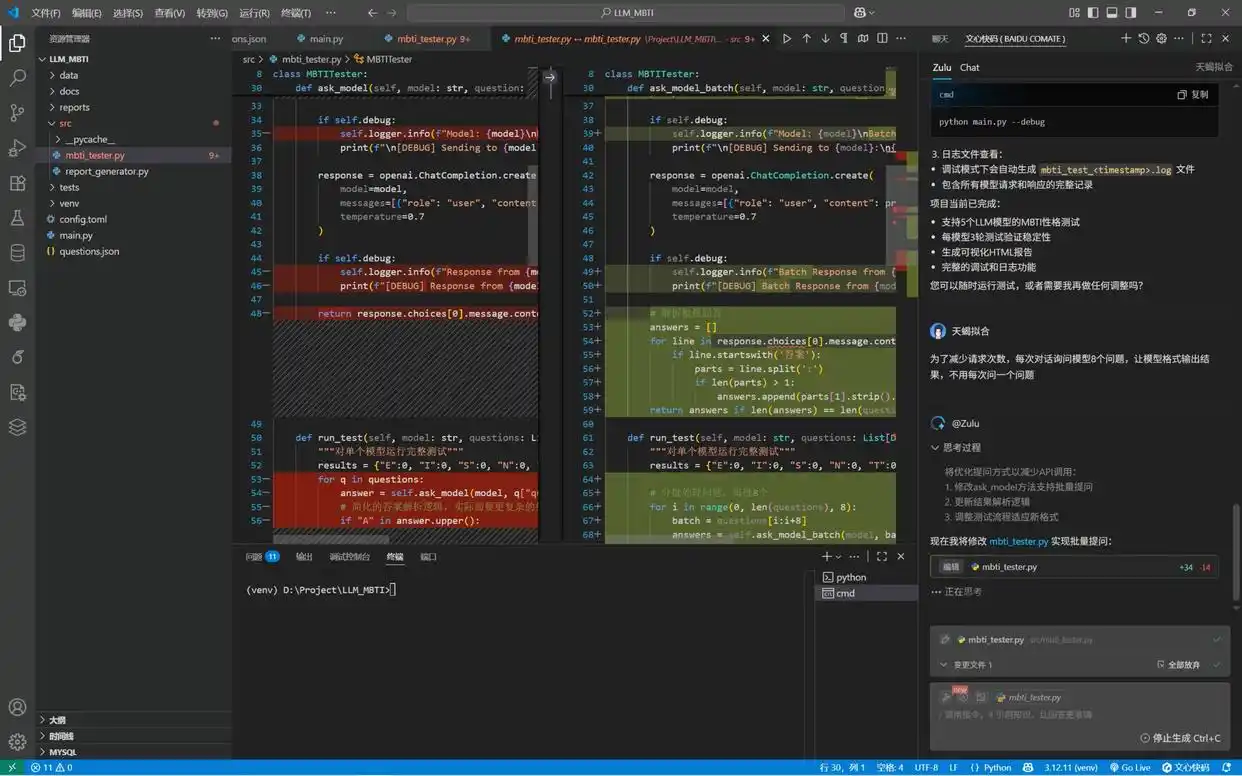This screenshot has height=776, width=1242.
Task: Toggle the primary side bar layout button
Action: pyautogui.click(x=1092, y=13)
